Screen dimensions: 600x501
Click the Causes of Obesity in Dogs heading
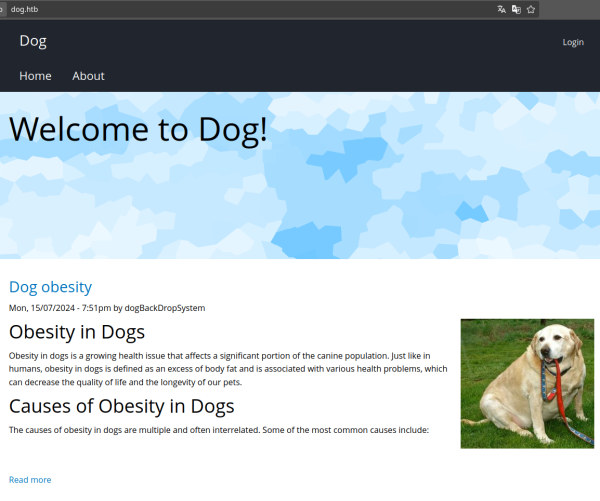coord(122,406)
